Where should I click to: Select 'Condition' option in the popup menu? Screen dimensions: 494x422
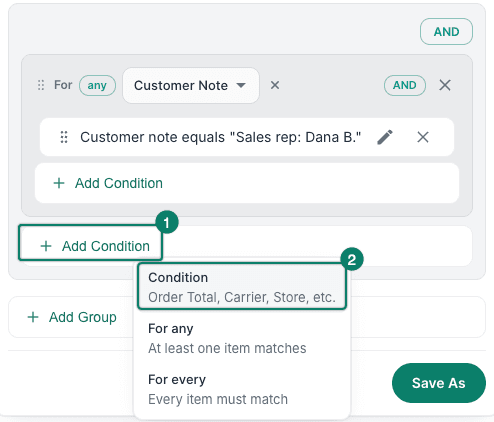(242, 287)
